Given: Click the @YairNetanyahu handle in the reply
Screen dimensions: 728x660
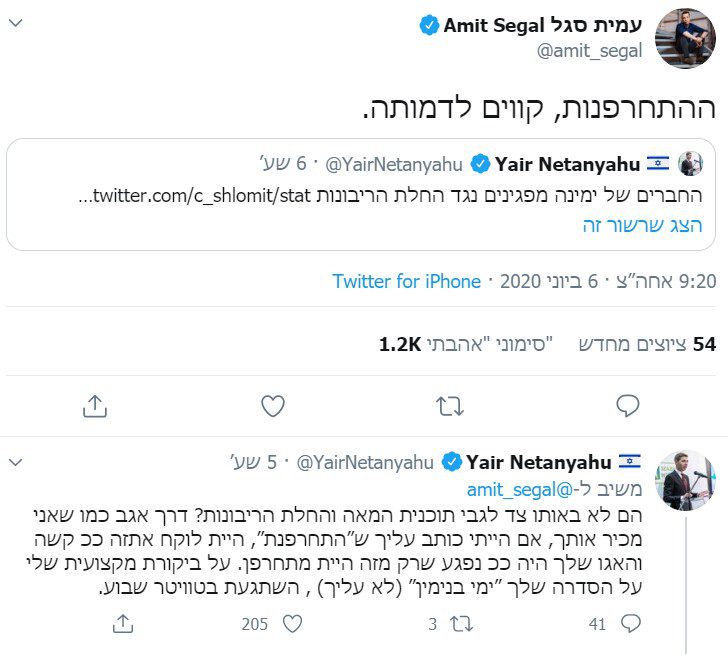Looking at the screenshot, I should tap(366, 462).
